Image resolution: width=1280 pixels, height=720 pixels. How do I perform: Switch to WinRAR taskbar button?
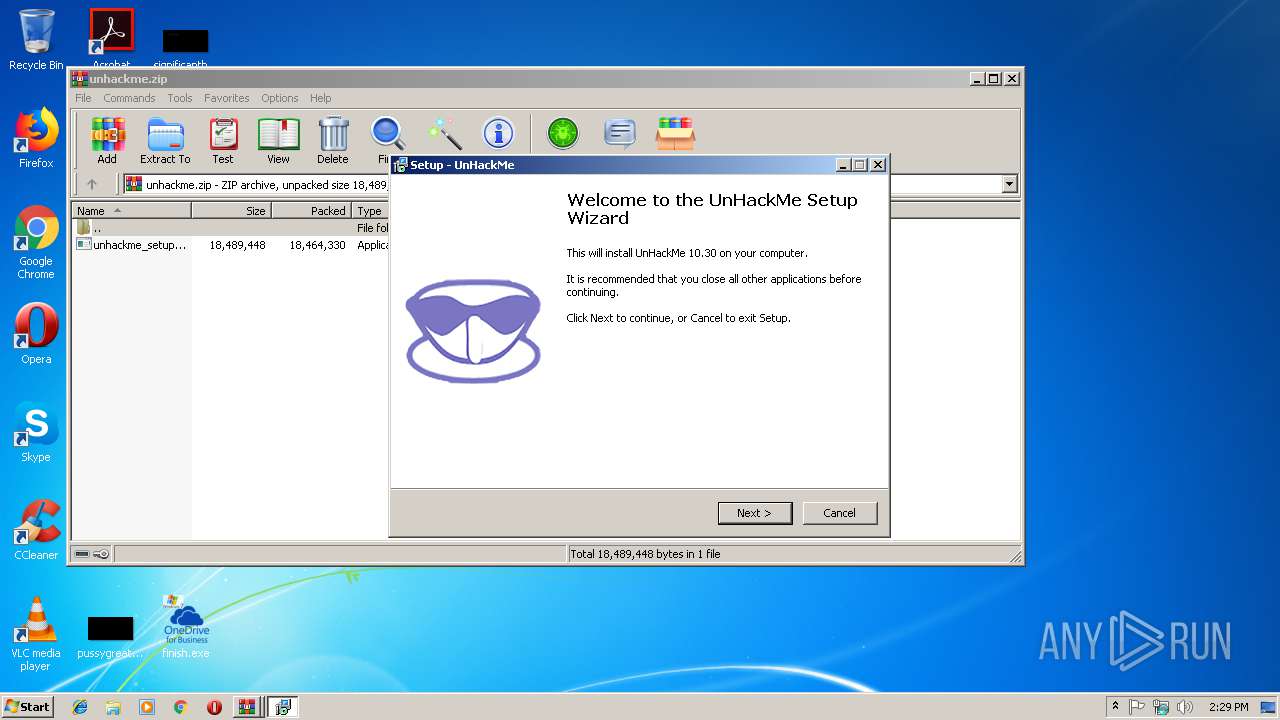point(247,707)
